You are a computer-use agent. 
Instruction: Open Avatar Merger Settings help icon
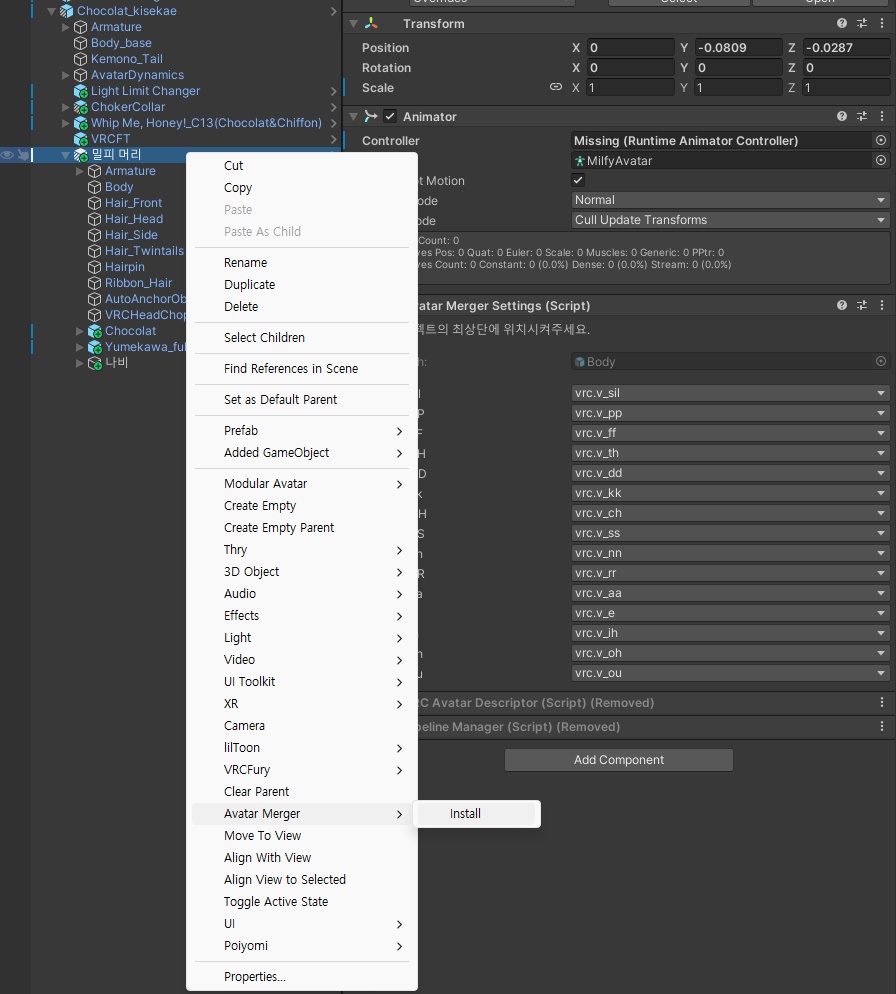[841, 305]
